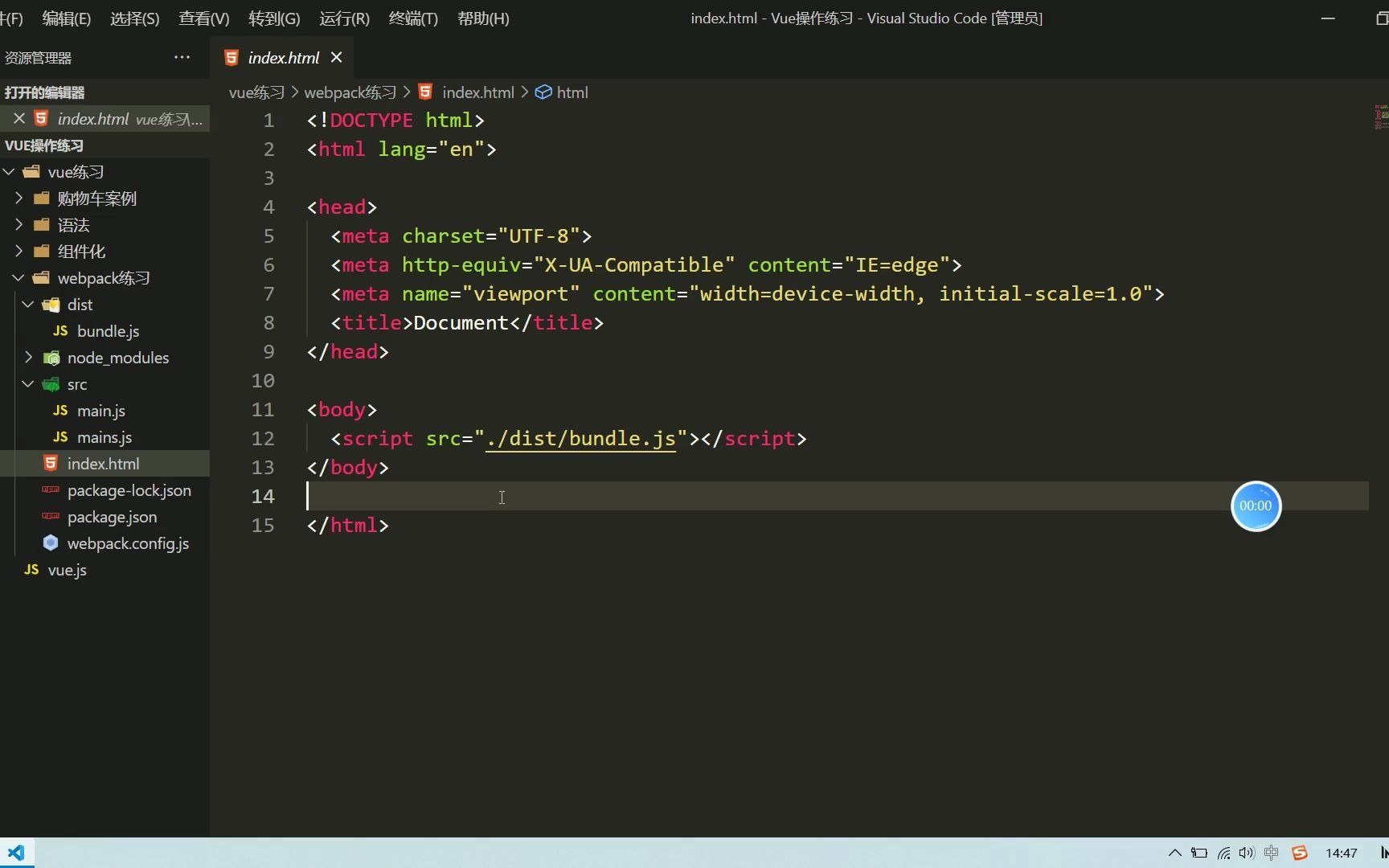Click the Sogou input method tray icon
This screenshot has height=868, width=1389.
click(x=1299, y=853)
